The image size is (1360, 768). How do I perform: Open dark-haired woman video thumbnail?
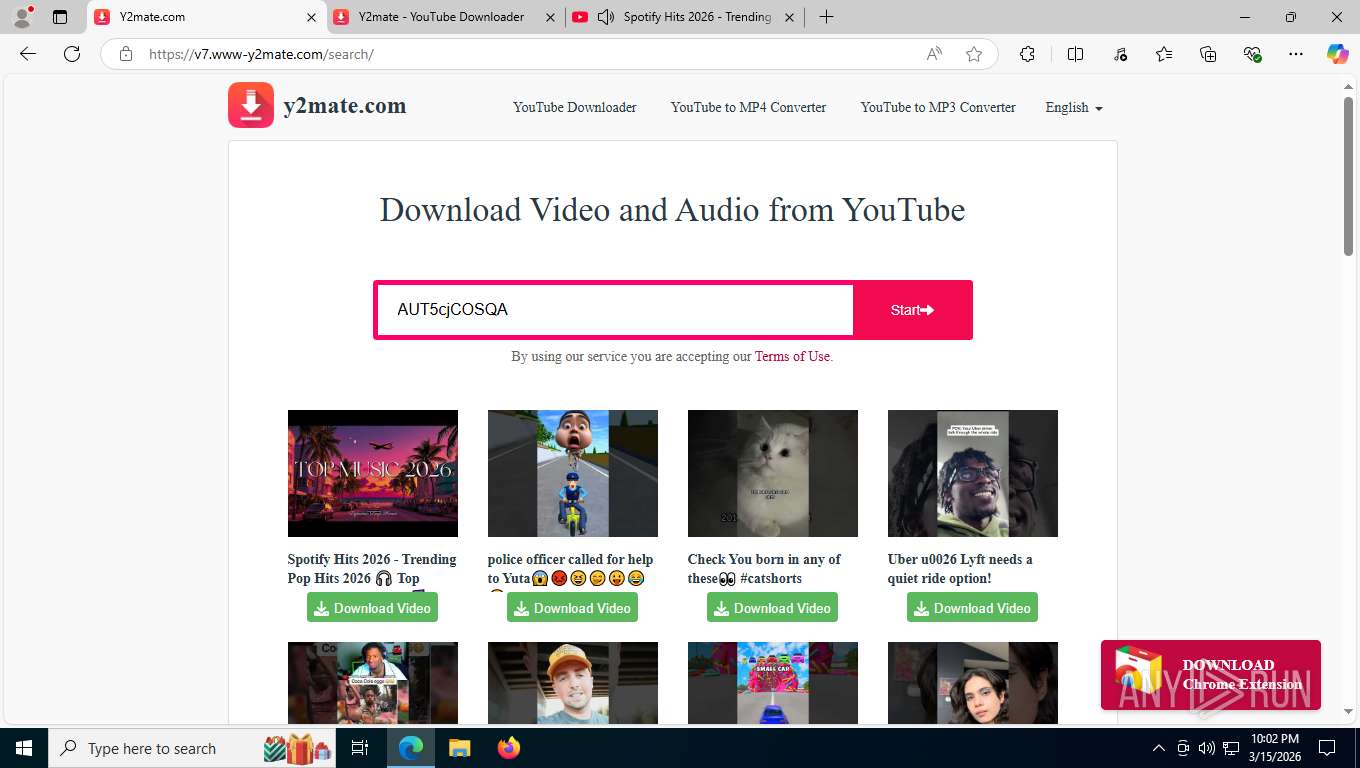pos(973,683)
